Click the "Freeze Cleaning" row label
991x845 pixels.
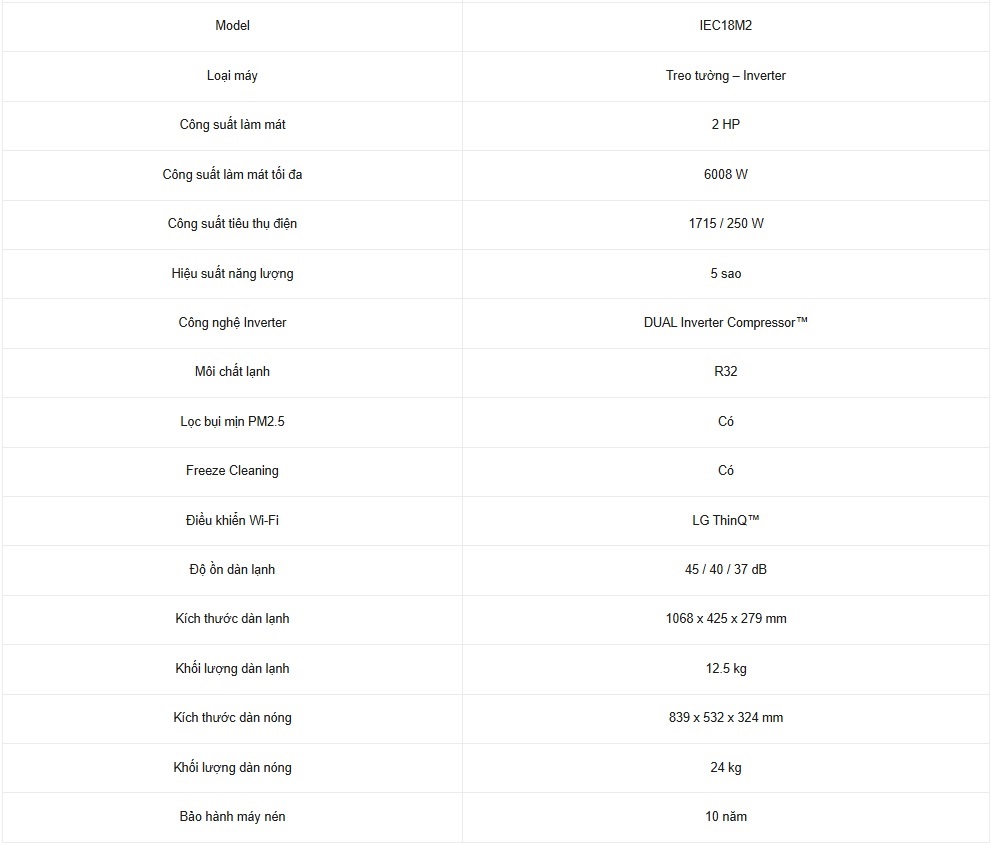point(232,471)
